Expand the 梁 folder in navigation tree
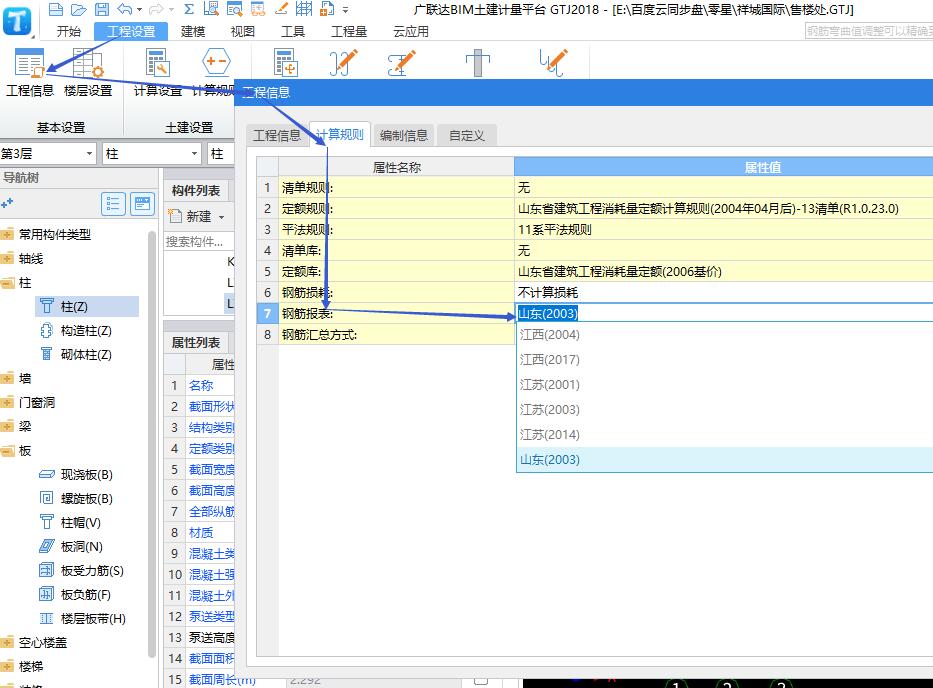933x688 pixels. [x=7, y=427]
